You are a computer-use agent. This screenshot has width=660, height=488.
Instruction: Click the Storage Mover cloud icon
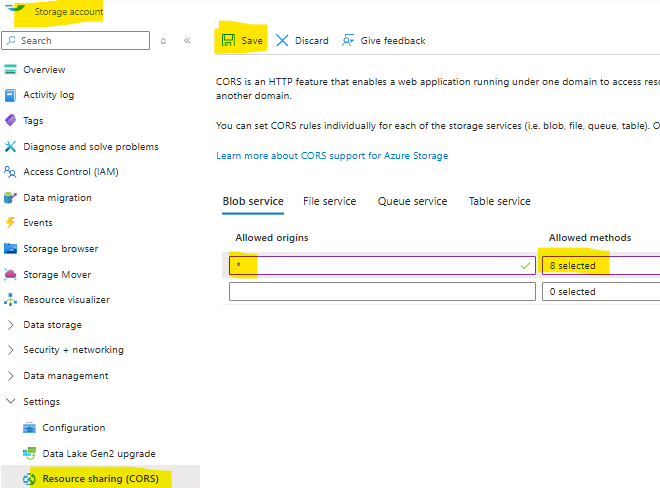[x=10, y=275]
